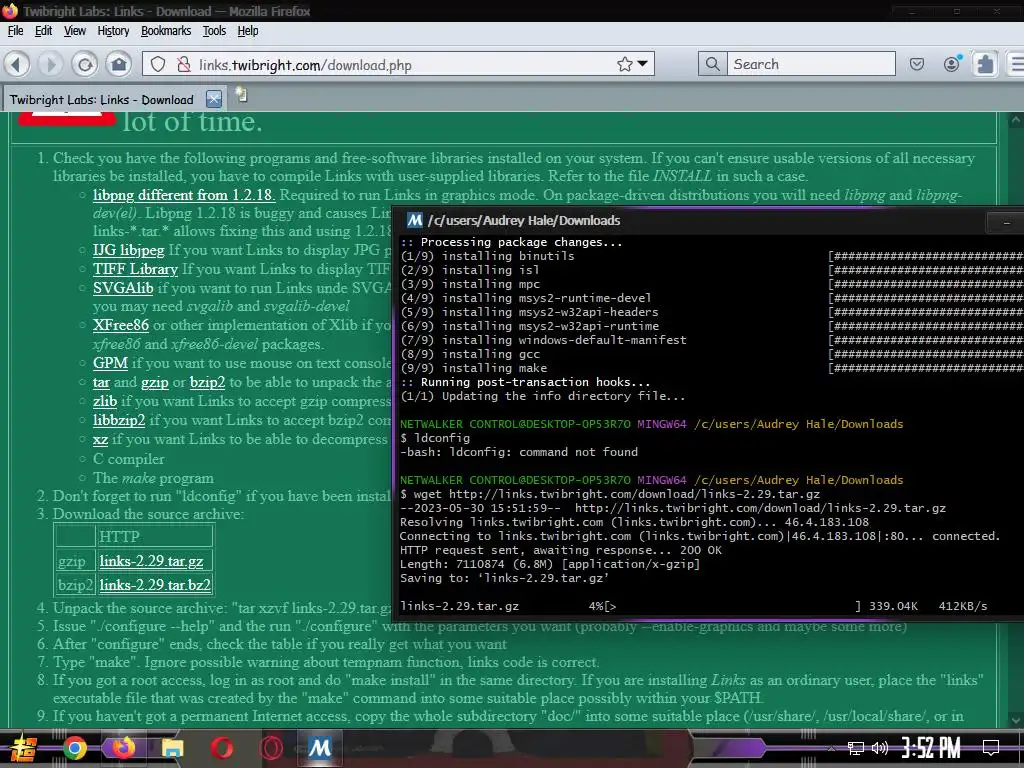Follow the gzip link in the requirements list
This screenshot has width=1024, height=768.
[x=155, y=383]
